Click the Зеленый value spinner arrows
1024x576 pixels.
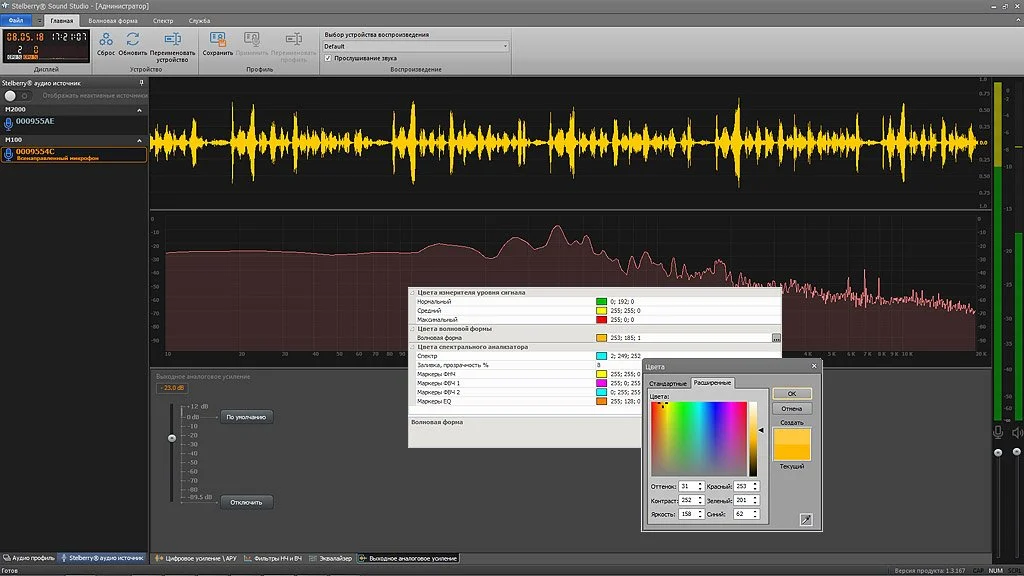click(x=756, y=500)
